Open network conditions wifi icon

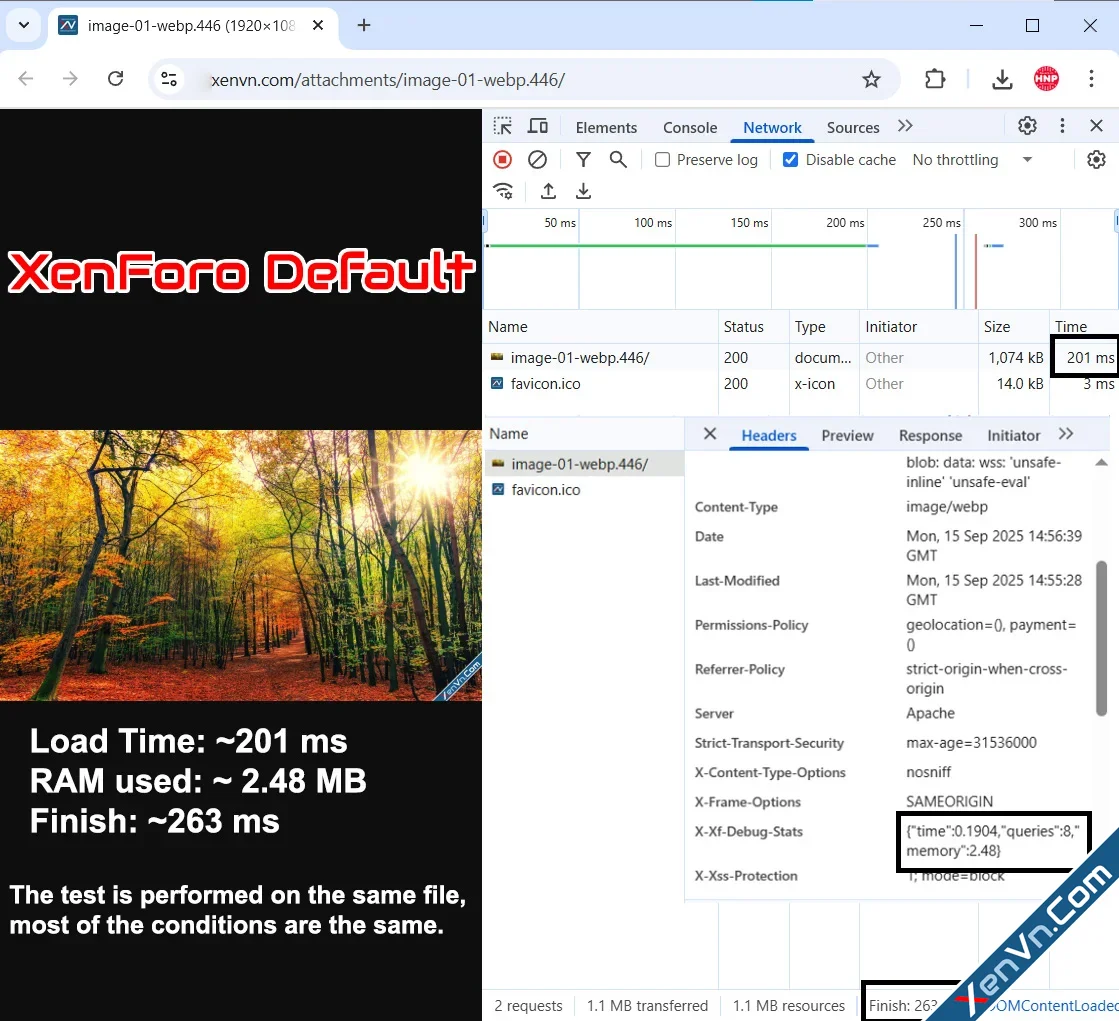(503, 191)
